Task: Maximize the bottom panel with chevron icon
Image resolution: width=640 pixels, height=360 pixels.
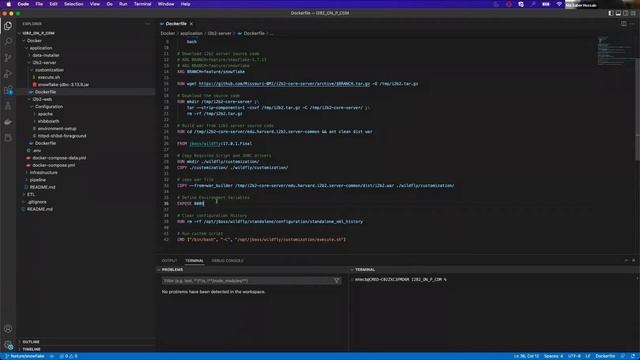Action: point(626,260)
